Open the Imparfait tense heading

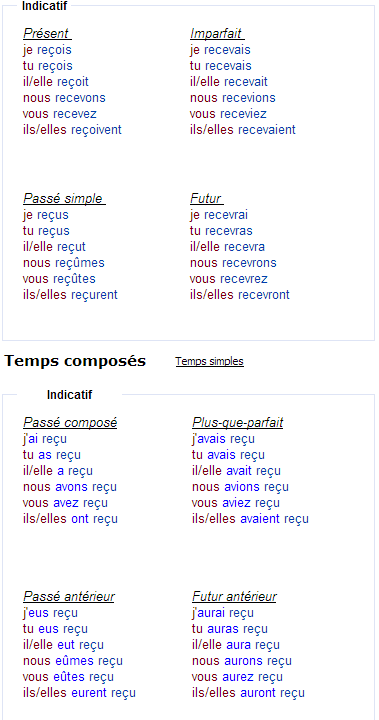click(217, 34)
